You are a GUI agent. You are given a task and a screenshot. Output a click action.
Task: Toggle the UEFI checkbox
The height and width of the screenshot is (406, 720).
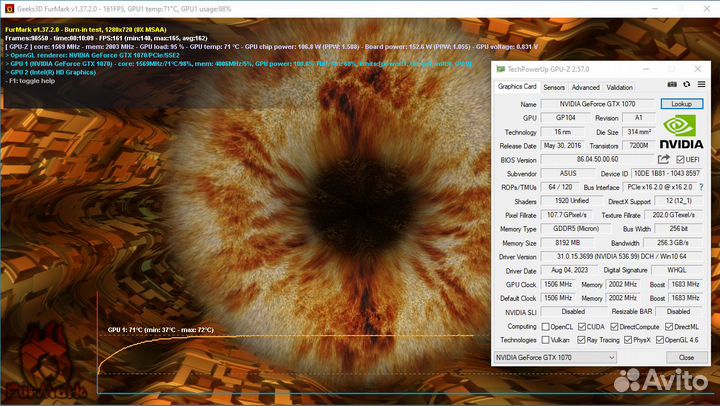coord(680,159)
